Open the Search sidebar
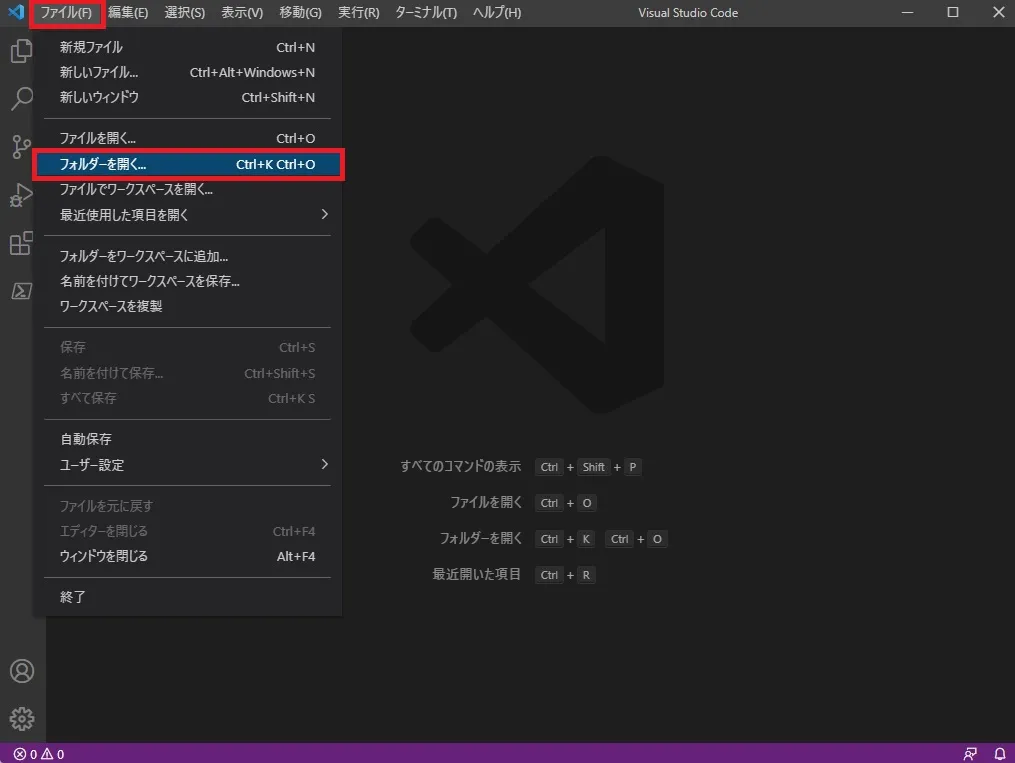1015x763 pixels. tap(22, 98)
